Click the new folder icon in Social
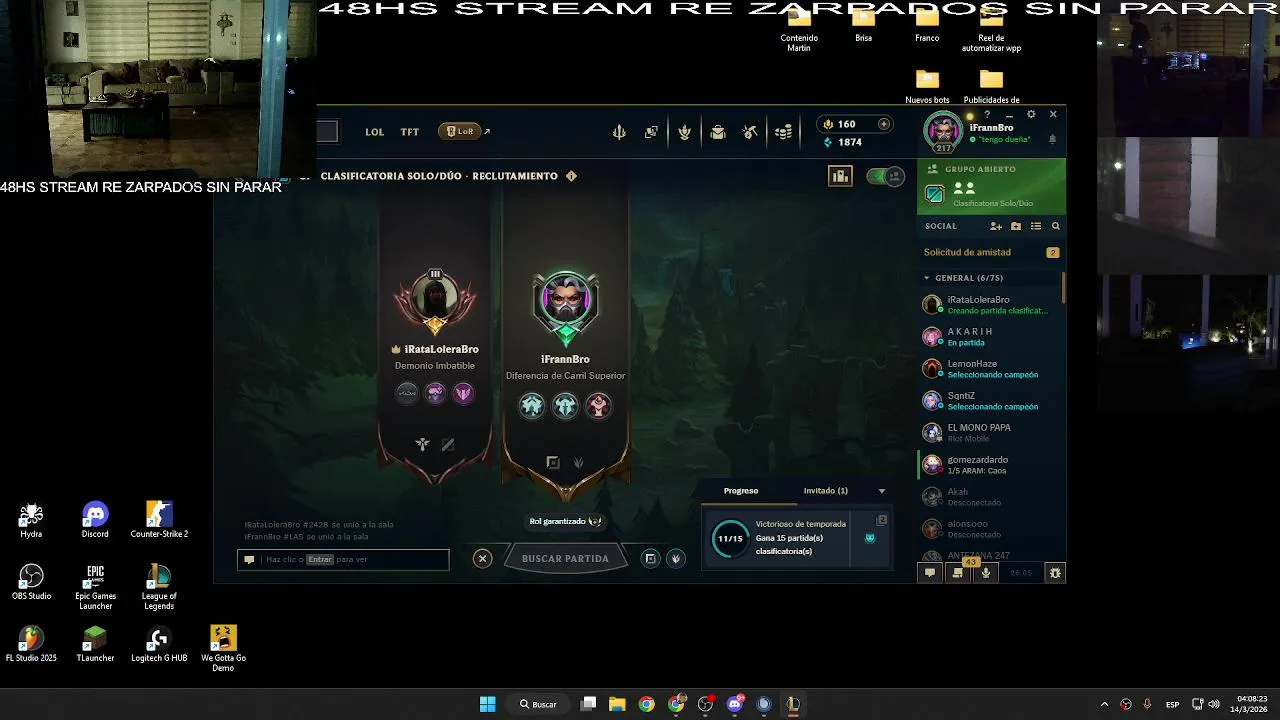The width and height of the screenshot is (1280, 720). pos(1016,226)
